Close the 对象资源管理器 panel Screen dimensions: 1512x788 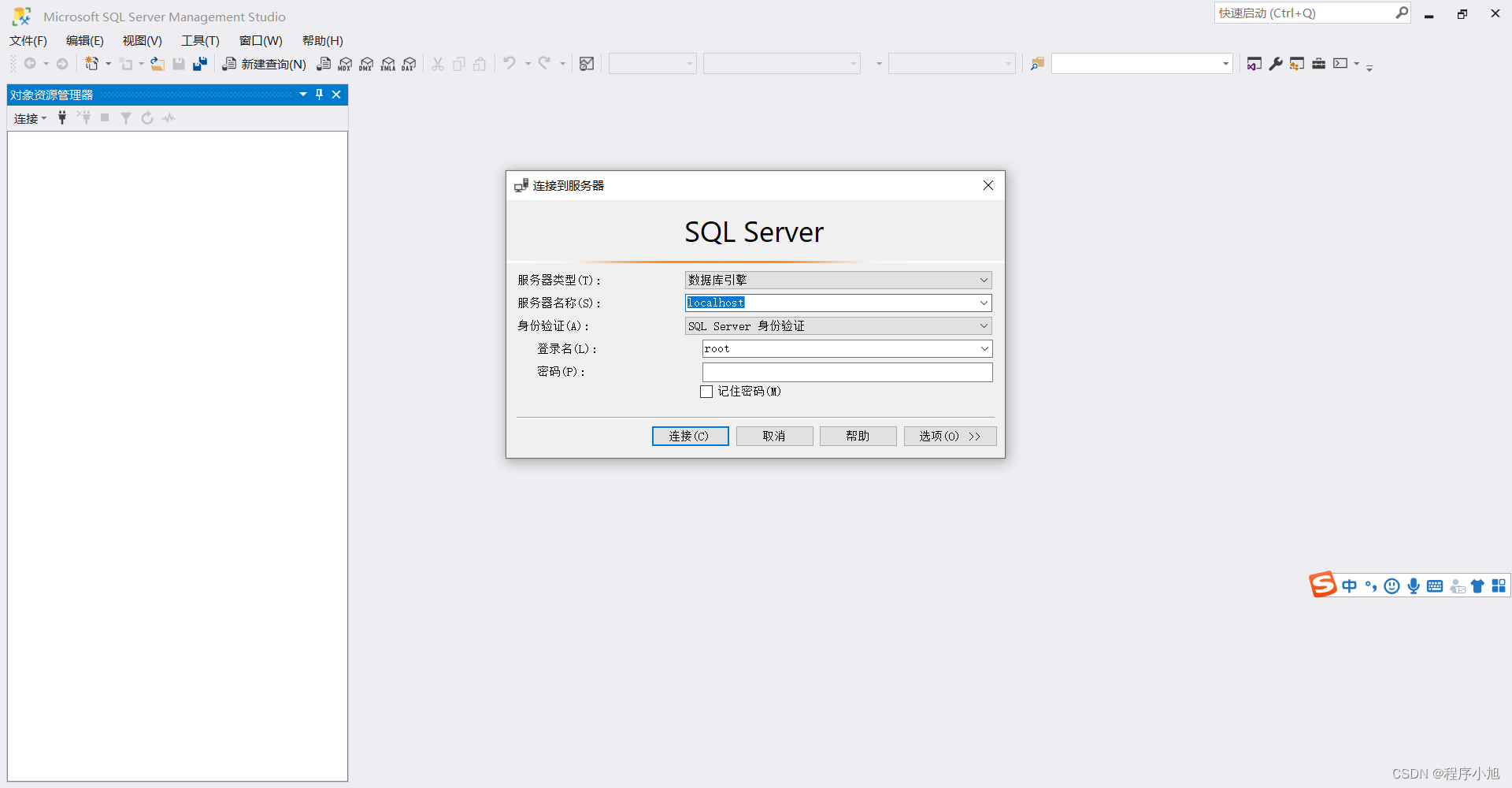pos(336,95)
